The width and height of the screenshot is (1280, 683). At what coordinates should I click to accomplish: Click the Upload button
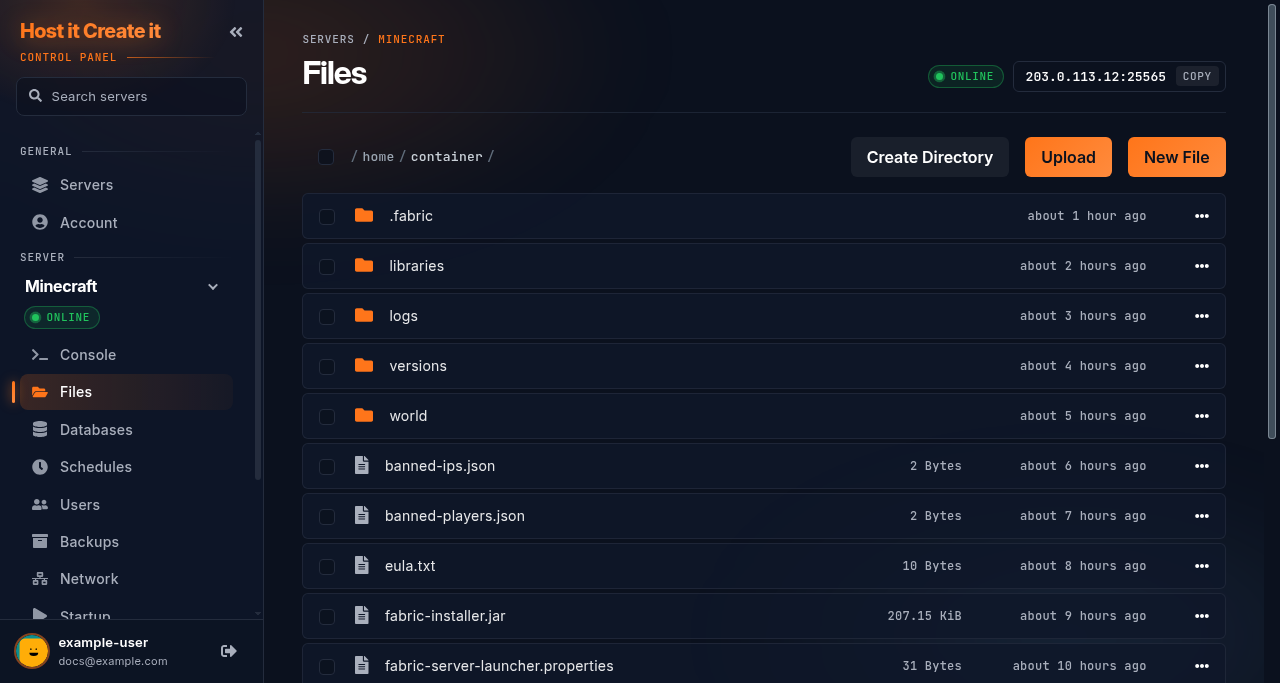click(1068, 157)
